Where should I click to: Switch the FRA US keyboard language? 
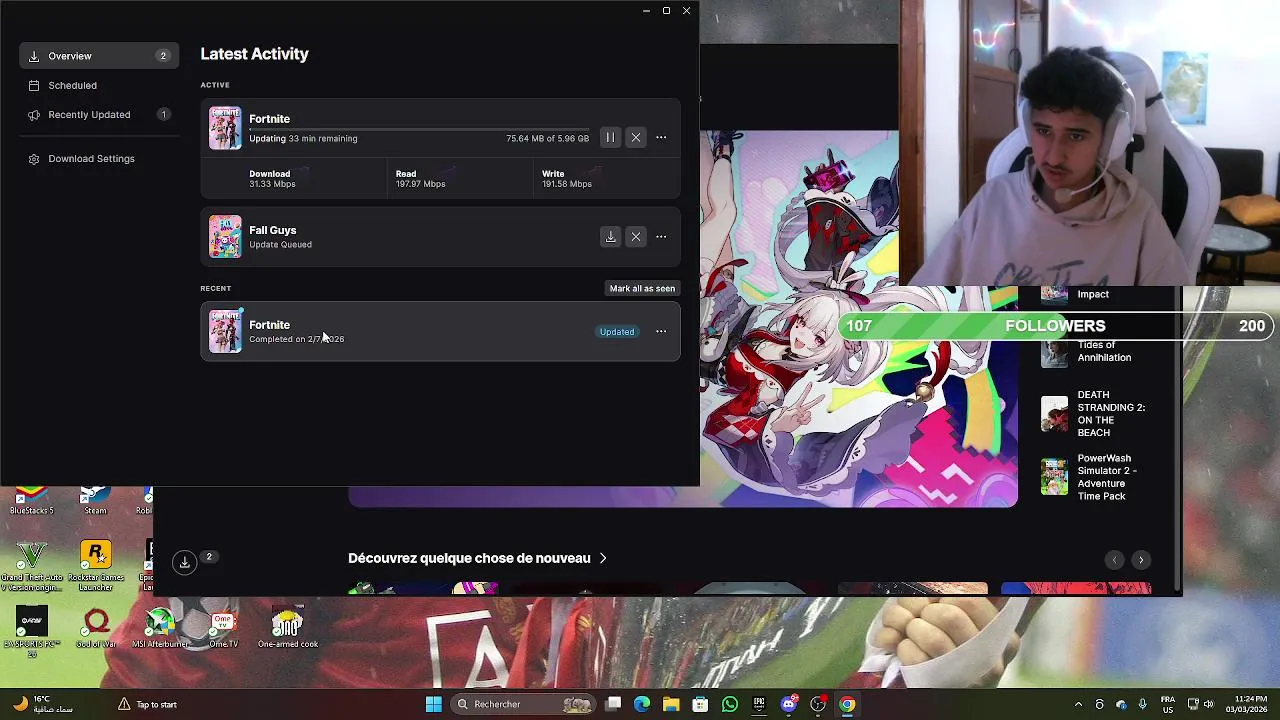coord(1168,704)
